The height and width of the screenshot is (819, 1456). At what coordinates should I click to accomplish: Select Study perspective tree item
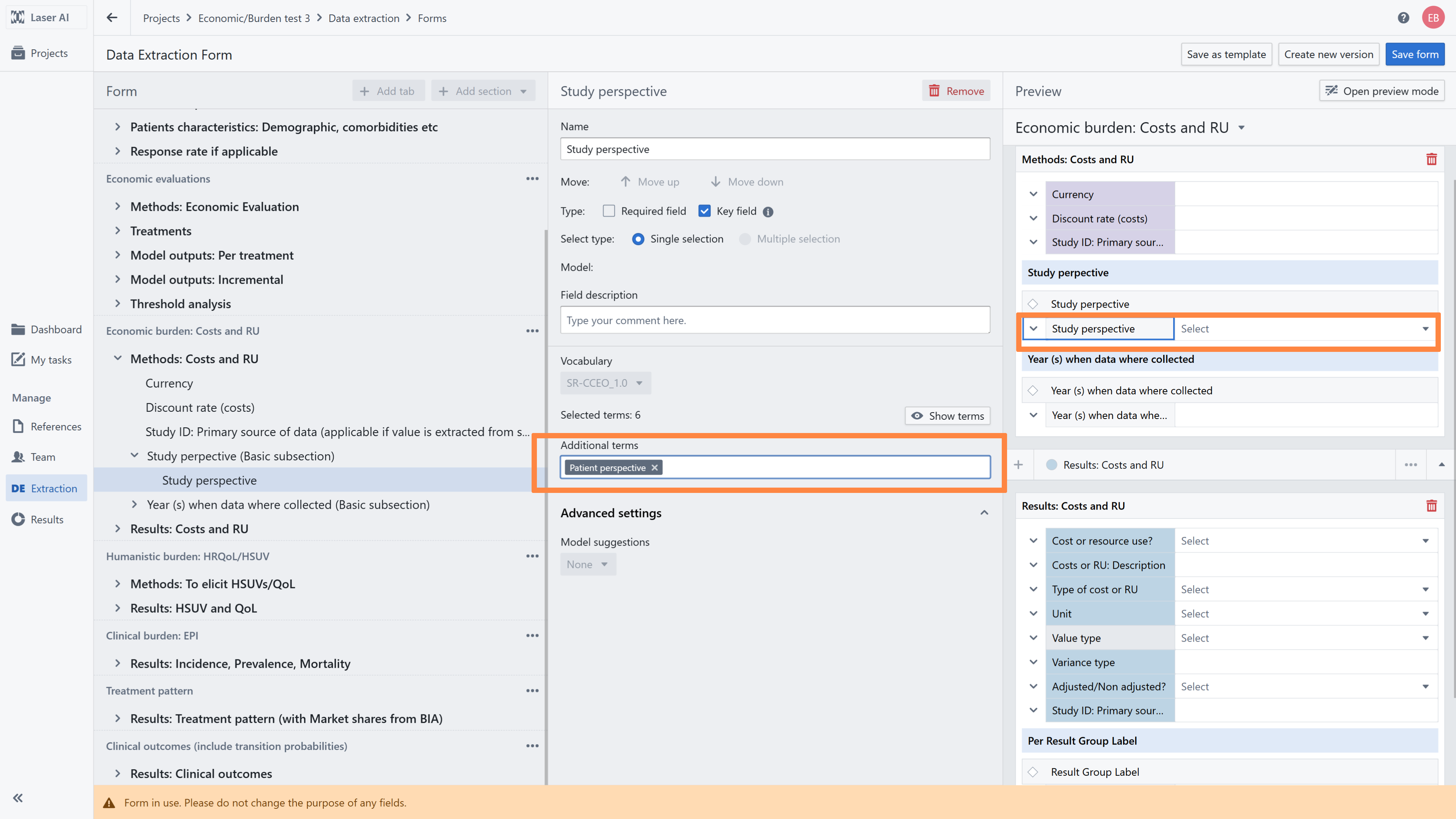tap(209, 480)
